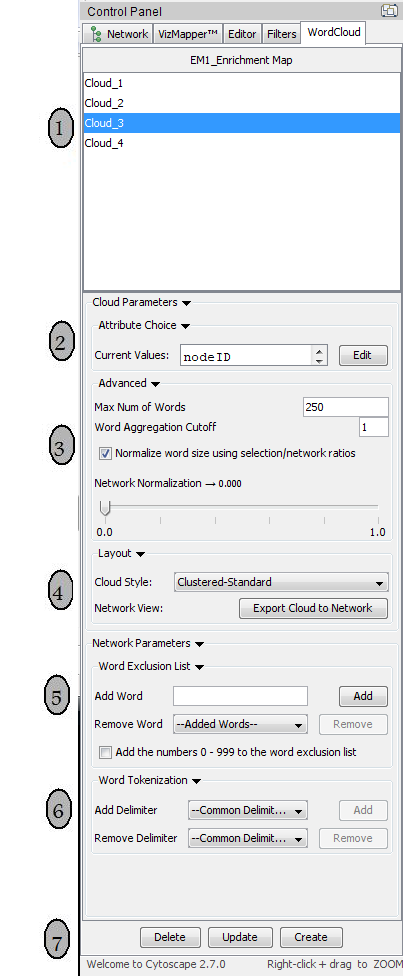Open the Add Delimiter dropdown

tap(248, 810)
